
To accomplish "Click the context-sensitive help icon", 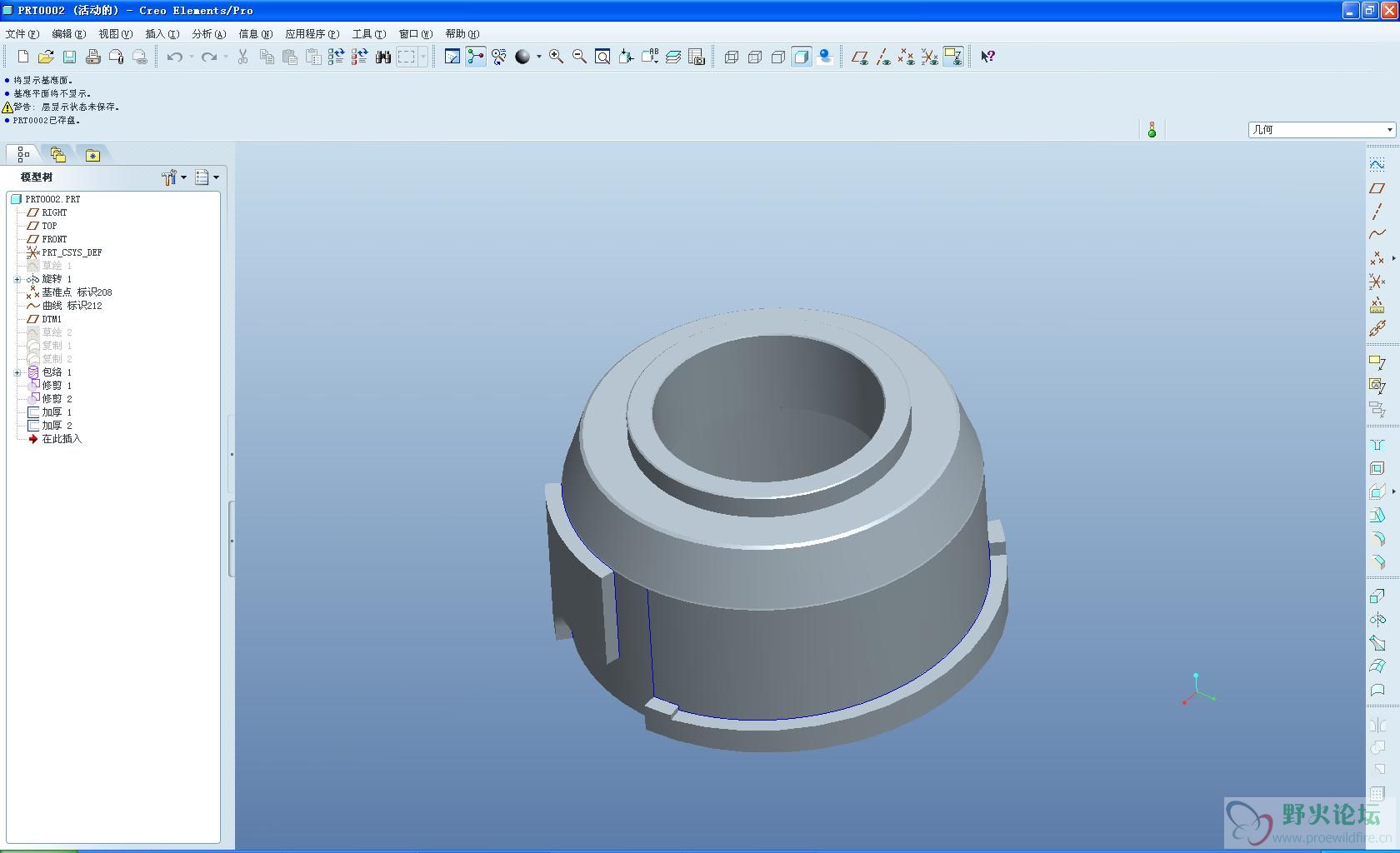I will 988,57.
